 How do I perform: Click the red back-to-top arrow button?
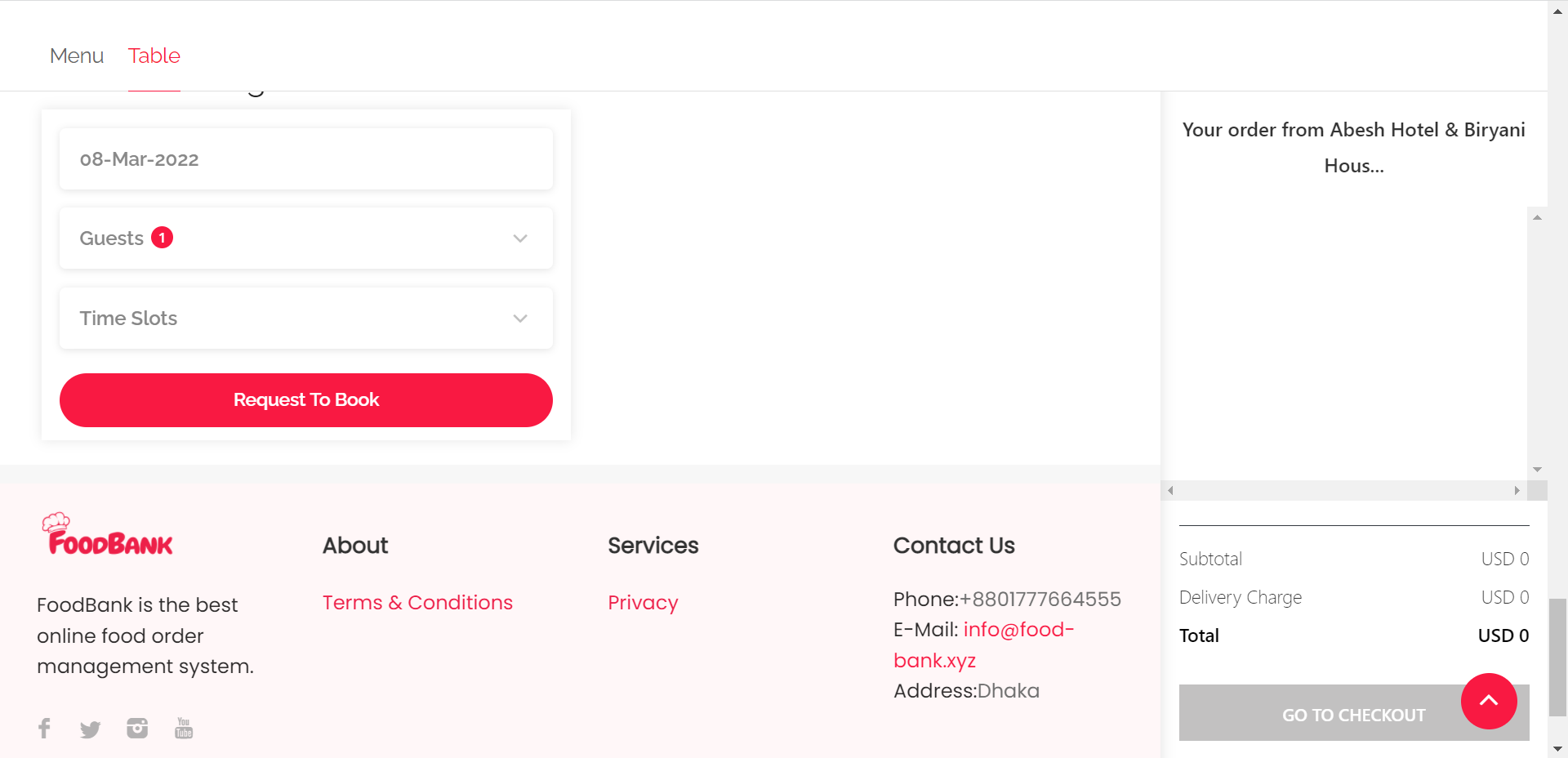1489,701
